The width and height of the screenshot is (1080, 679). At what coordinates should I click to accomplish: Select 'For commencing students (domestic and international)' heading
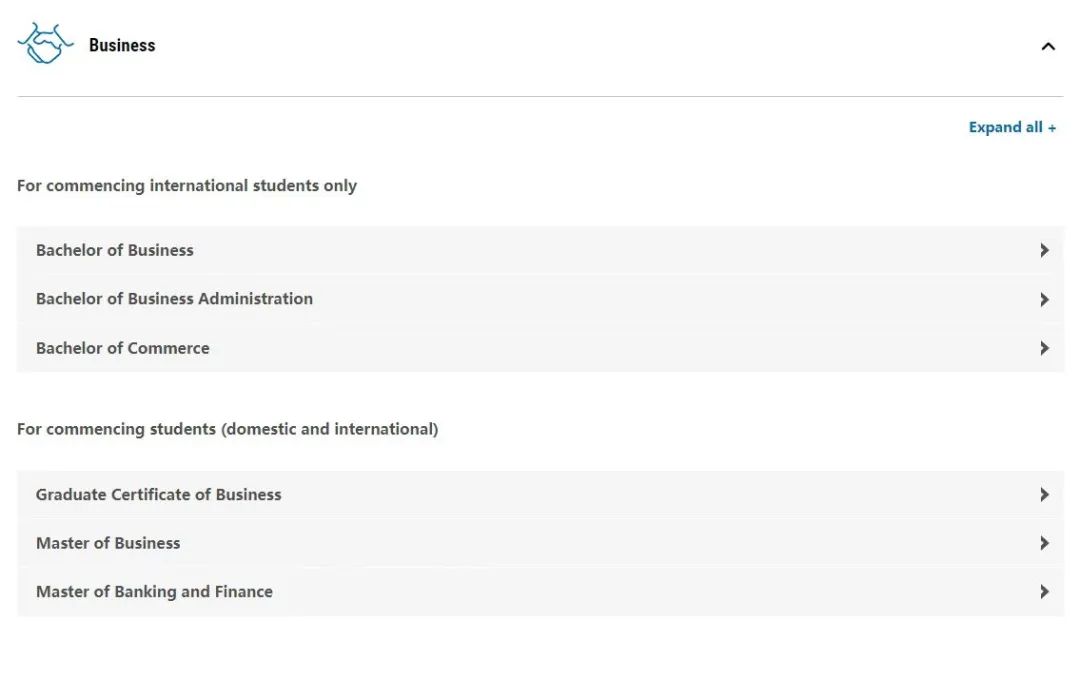click(227, 429)
